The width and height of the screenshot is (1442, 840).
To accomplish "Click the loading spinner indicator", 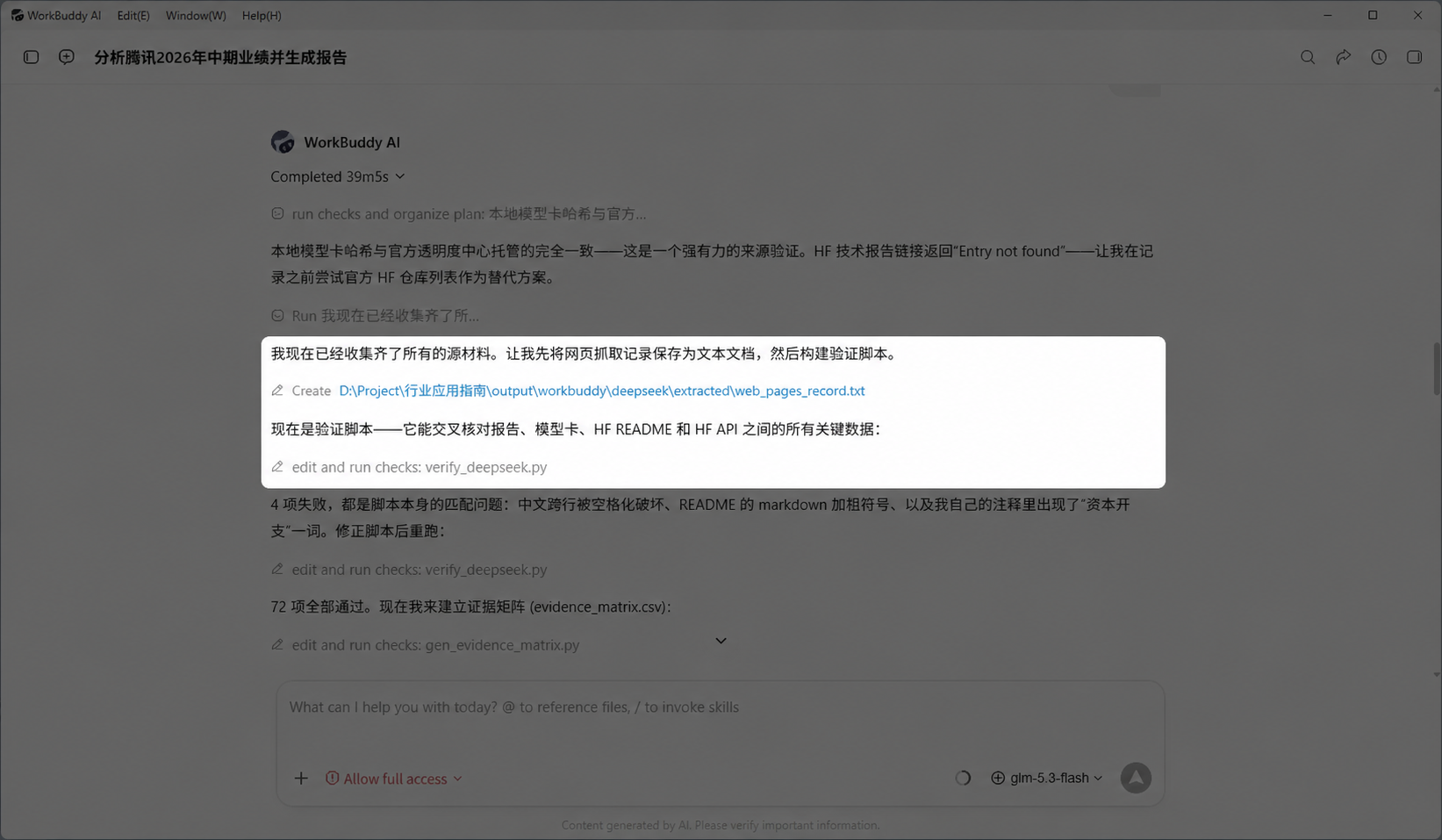I will [x=963, y=778].
